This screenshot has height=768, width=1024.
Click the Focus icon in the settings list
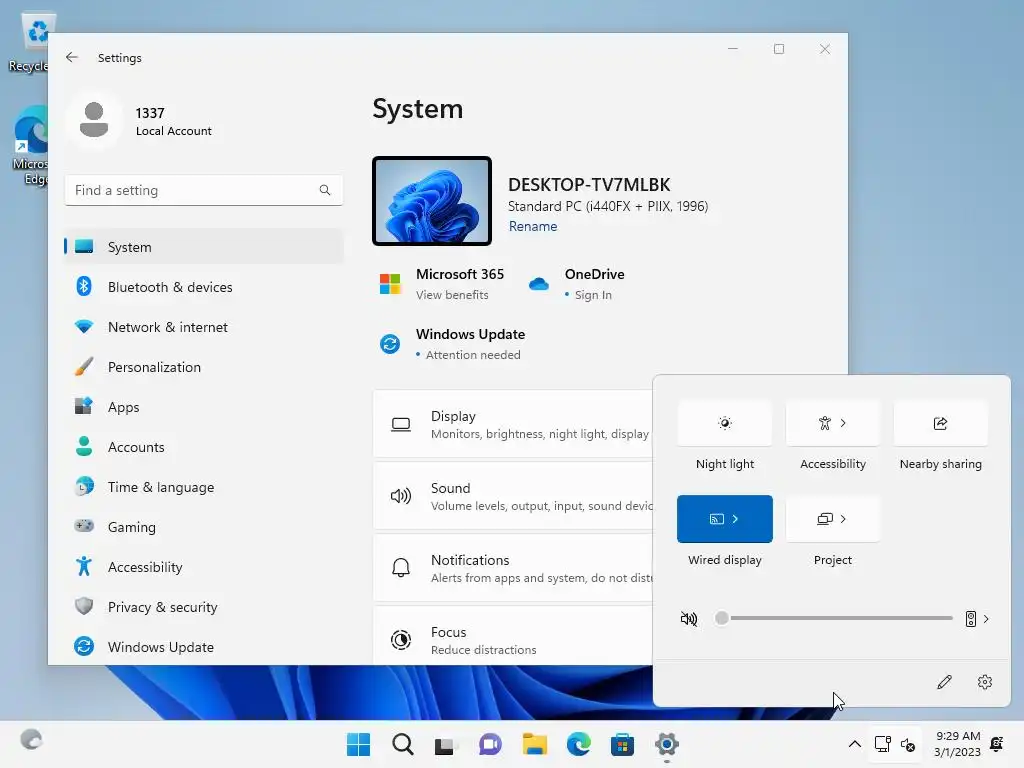point(401,640)
